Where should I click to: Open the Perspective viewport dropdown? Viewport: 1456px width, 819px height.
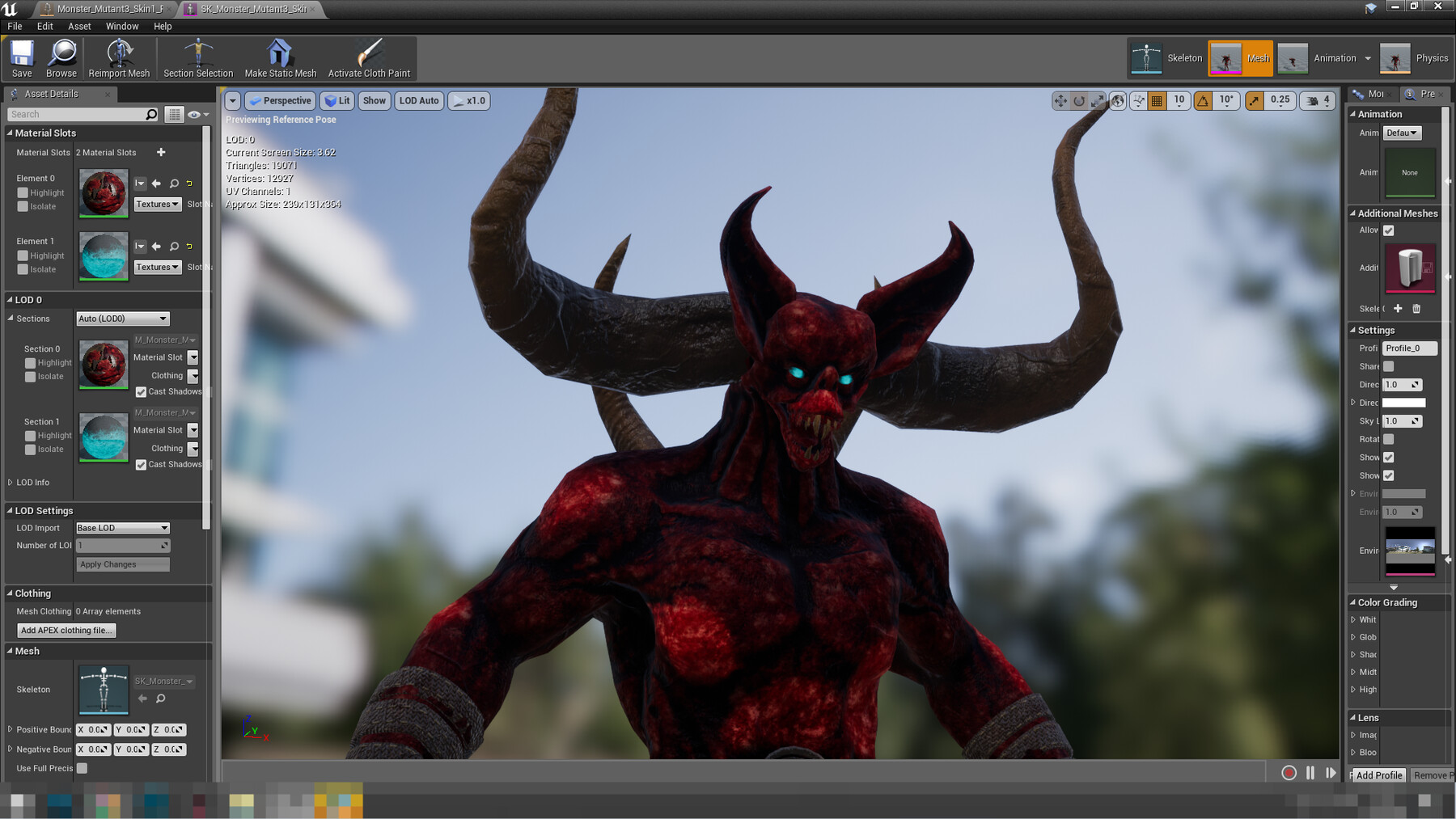(x=280, y=100)
